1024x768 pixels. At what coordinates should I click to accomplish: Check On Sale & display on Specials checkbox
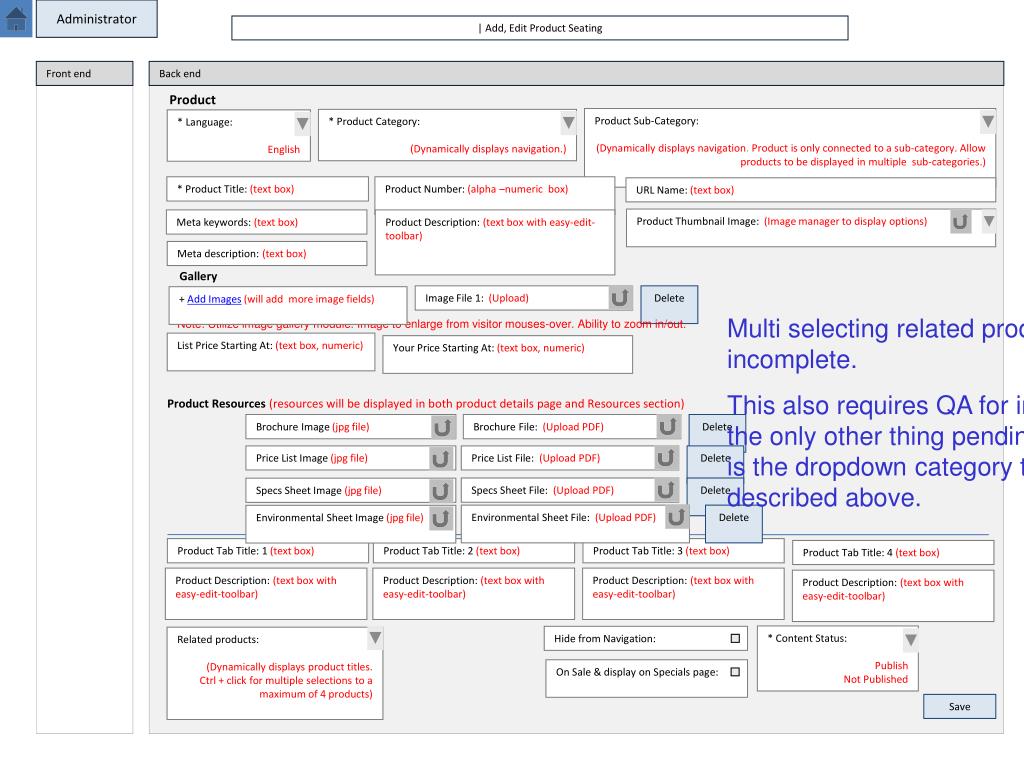point(735,672)
